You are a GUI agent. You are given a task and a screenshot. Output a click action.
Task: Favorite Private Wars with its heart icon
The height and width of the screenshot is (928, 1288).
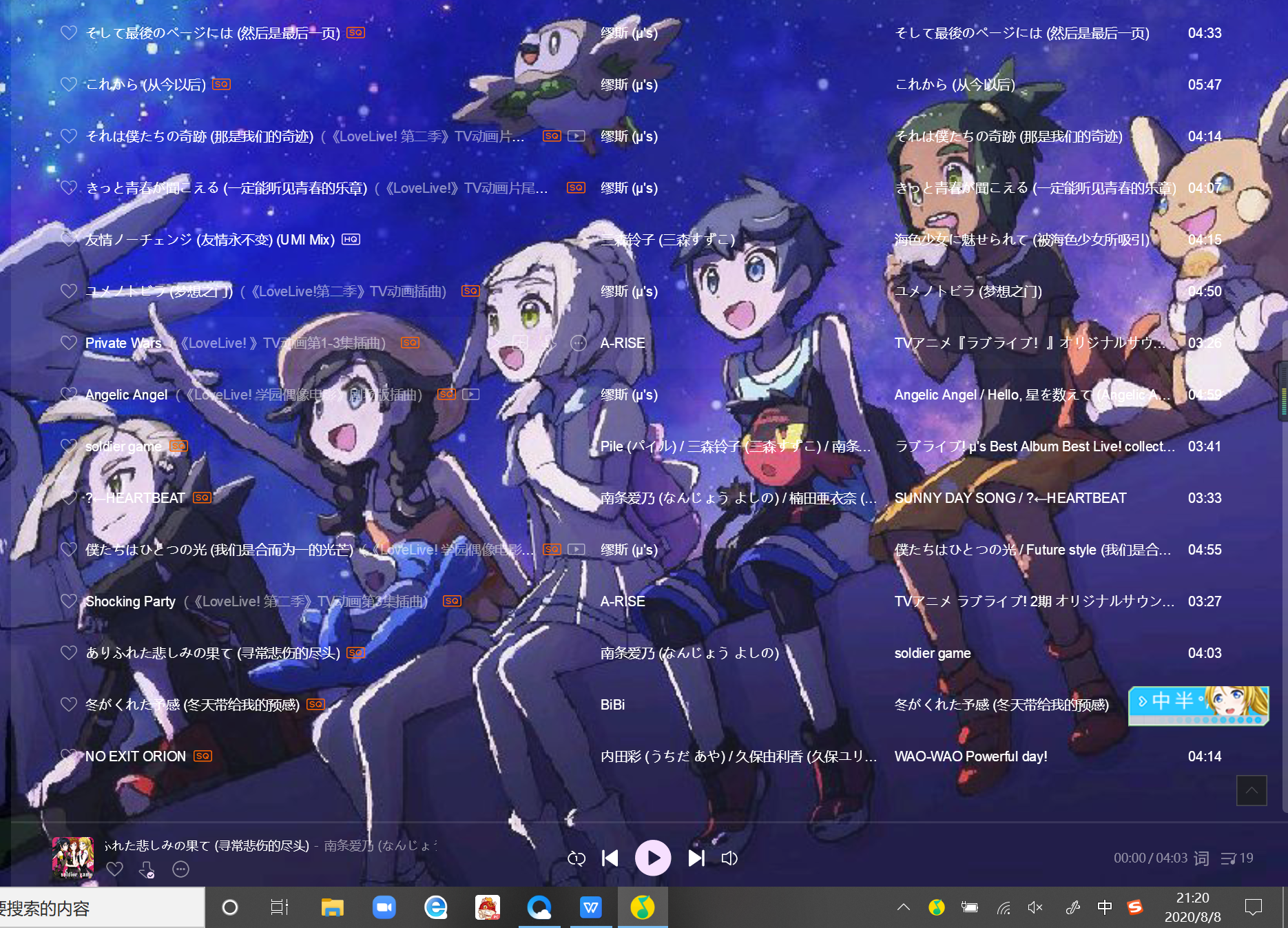click(x=69, y=342)
